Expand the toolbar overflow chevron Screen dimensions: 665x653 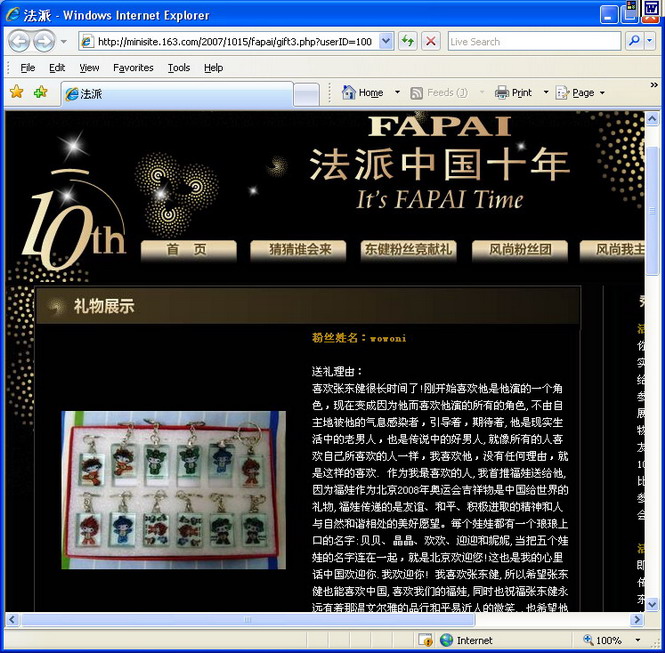(654, 85)
